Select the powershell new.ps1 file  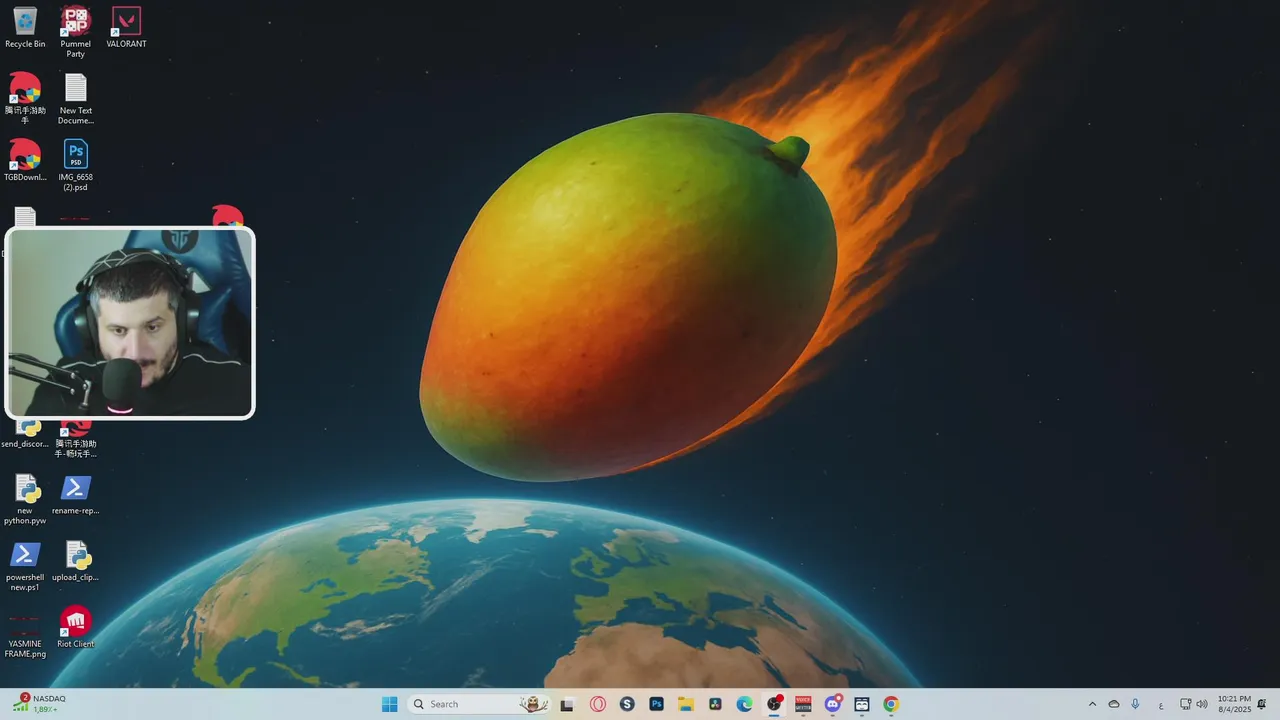25,565
